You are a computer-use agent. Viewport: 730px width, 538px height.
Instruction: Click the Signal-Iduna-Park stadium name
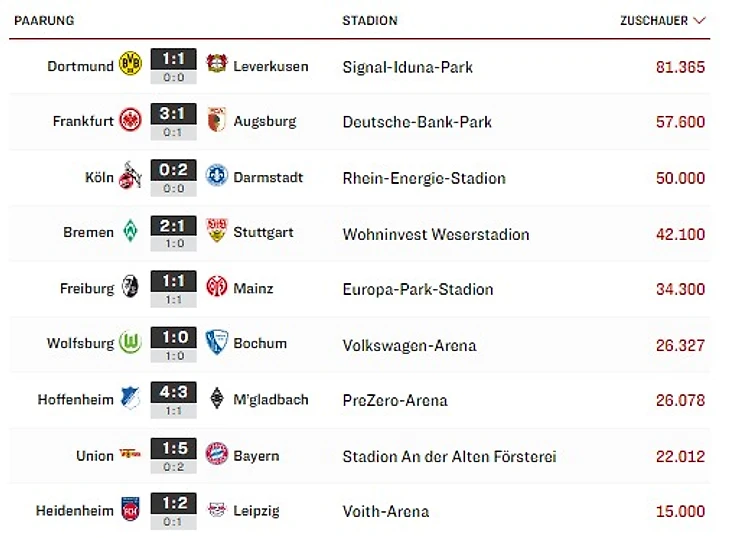point(407,67)
